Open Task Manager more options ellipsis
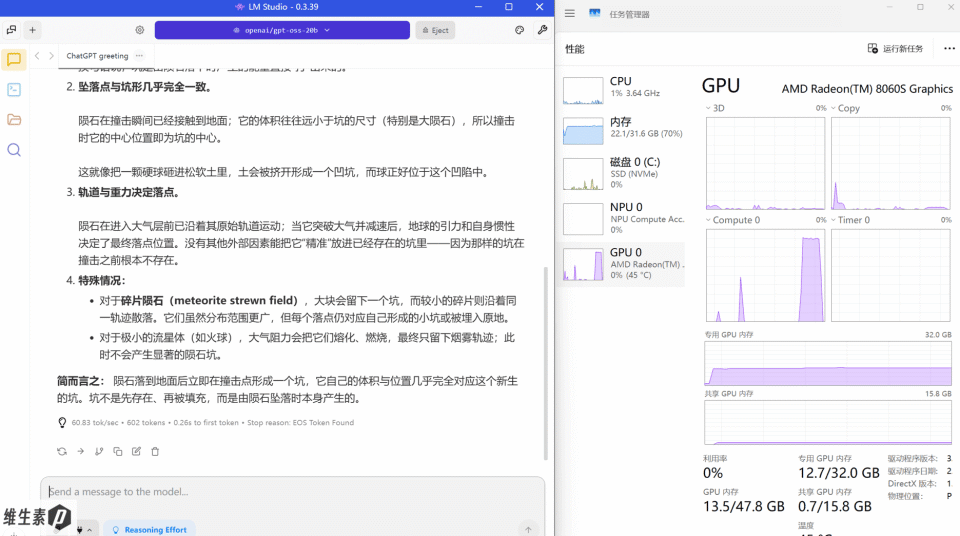 point(949,48)
